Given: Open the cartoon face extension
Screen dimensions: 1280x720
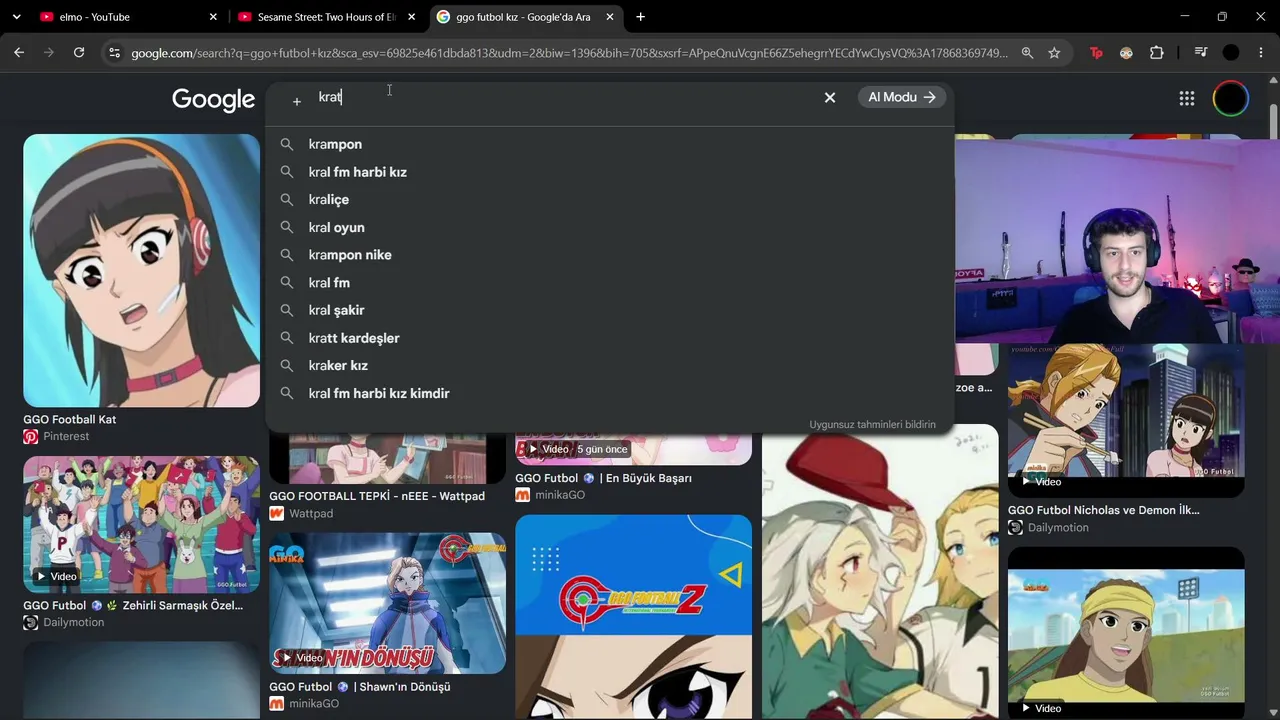Looking at the screenshot, I should tap(1126, 53).
